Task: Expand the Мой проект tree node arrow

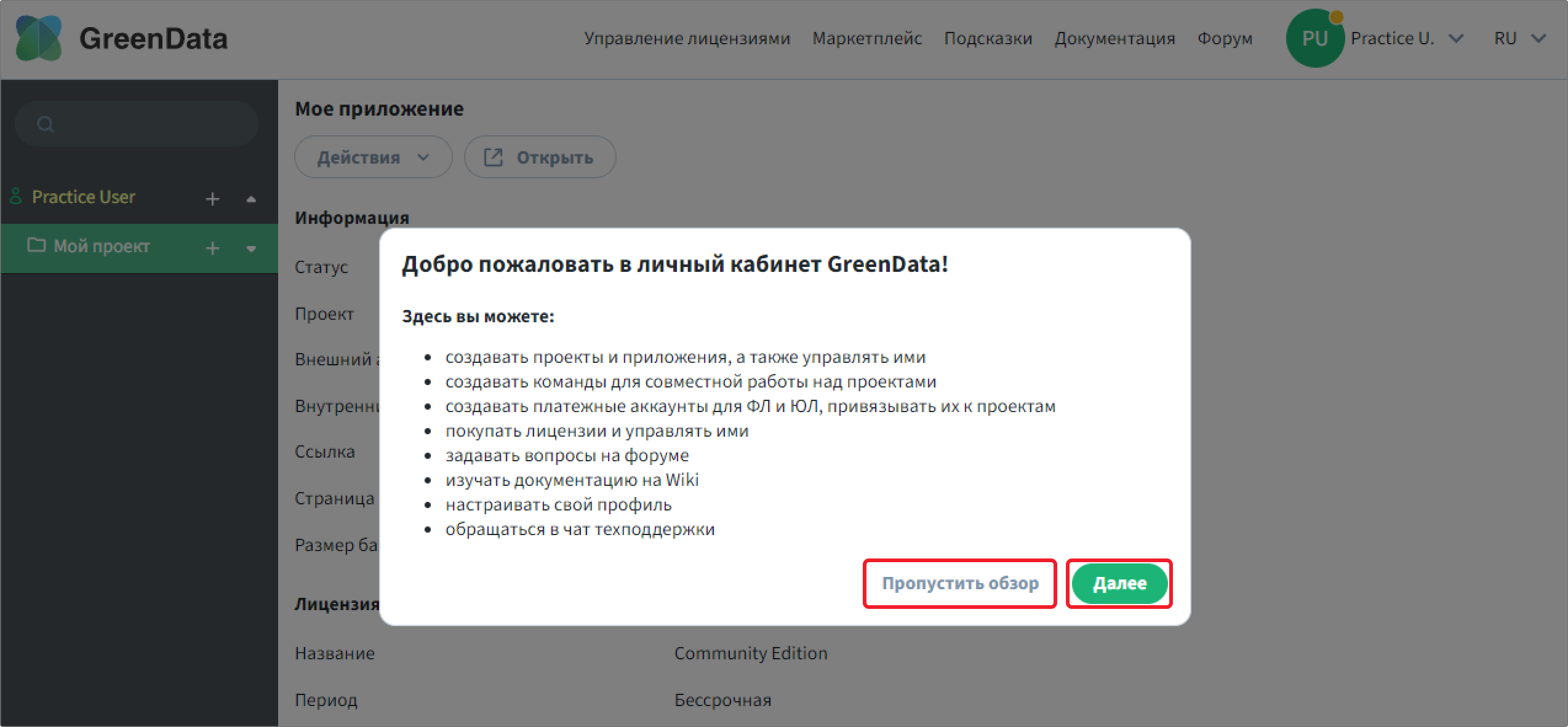Action: click(x=251, y=248)
